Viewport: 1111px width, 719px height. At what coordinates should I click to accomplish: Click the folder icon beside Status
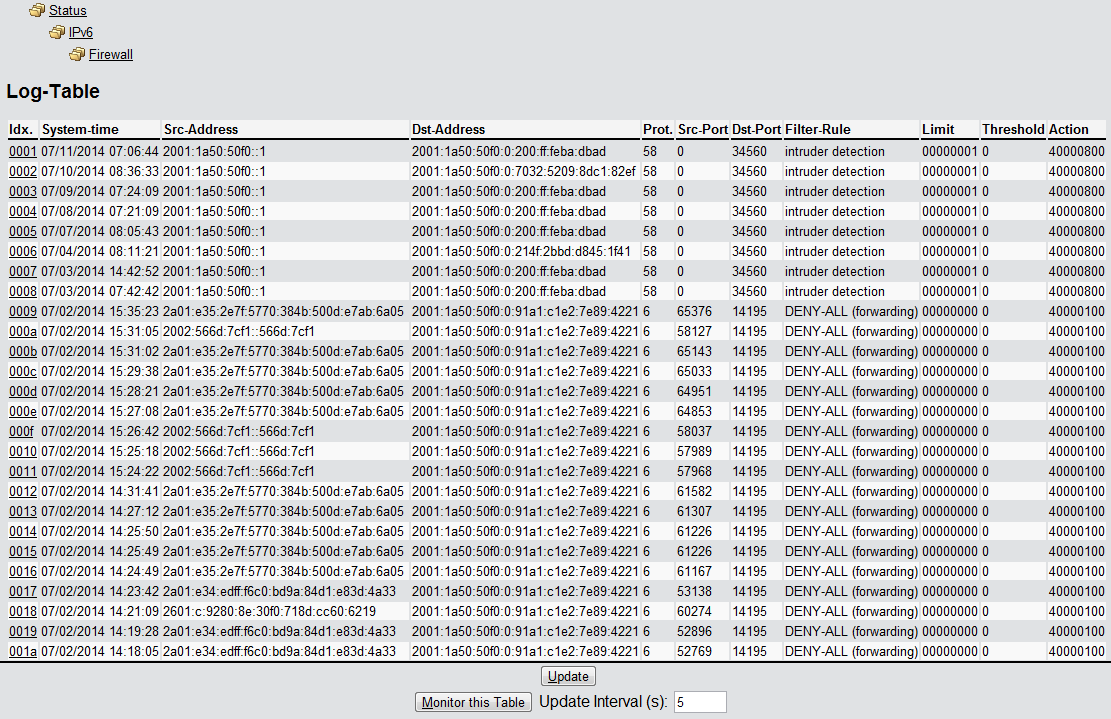pyautogui.click(x=37, y=11)
